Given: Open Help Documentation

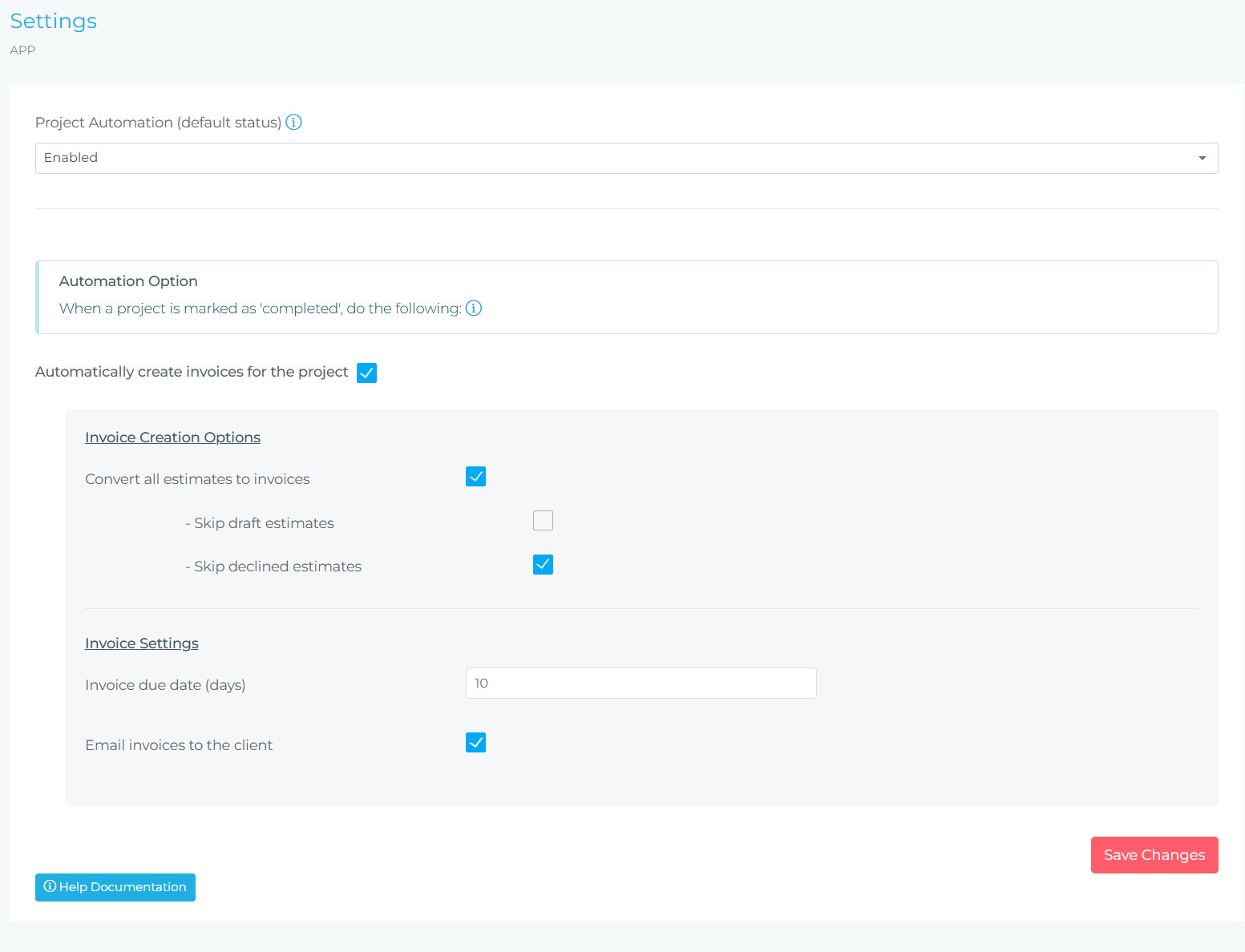Looking at the screenshot, I should (x=115, y=887).
